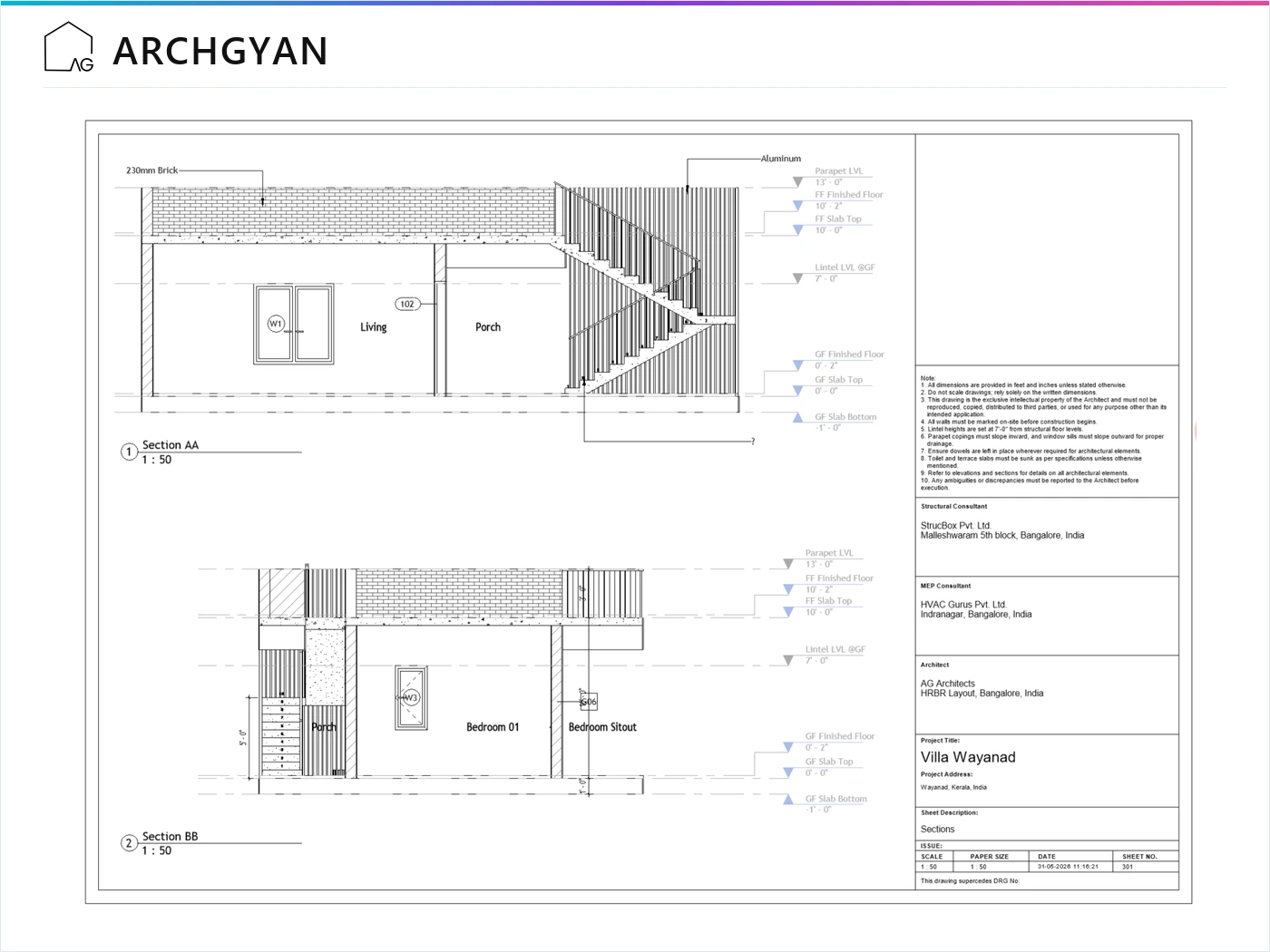Click "This drawing supercedes DRG No:" line
Viewport: 1270px width, 952px height.
click(x=970, y=881)
